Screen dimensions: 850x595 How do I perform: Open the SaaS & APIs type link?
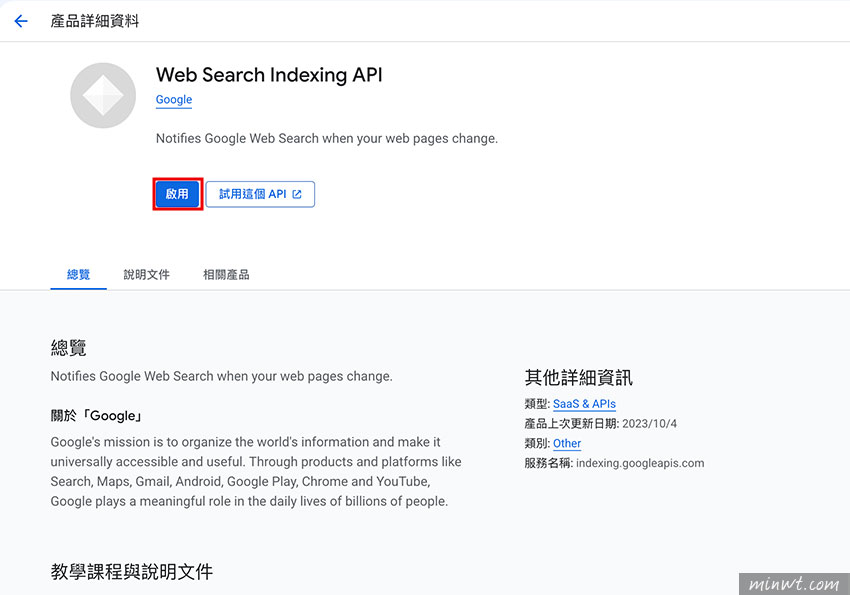[x=584, y=404]
